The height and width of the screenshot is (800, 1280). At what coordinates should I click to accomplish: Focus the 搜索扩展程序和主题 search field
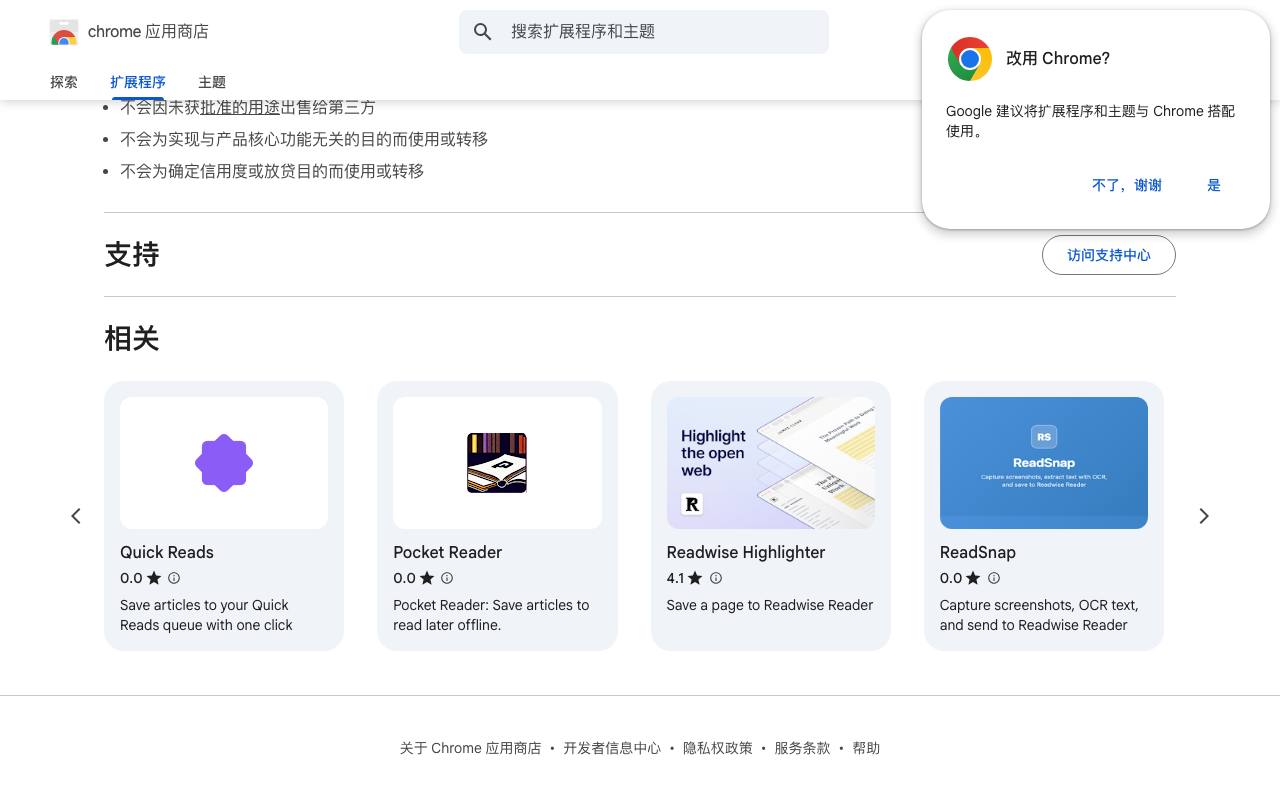(x=644, y=32)
